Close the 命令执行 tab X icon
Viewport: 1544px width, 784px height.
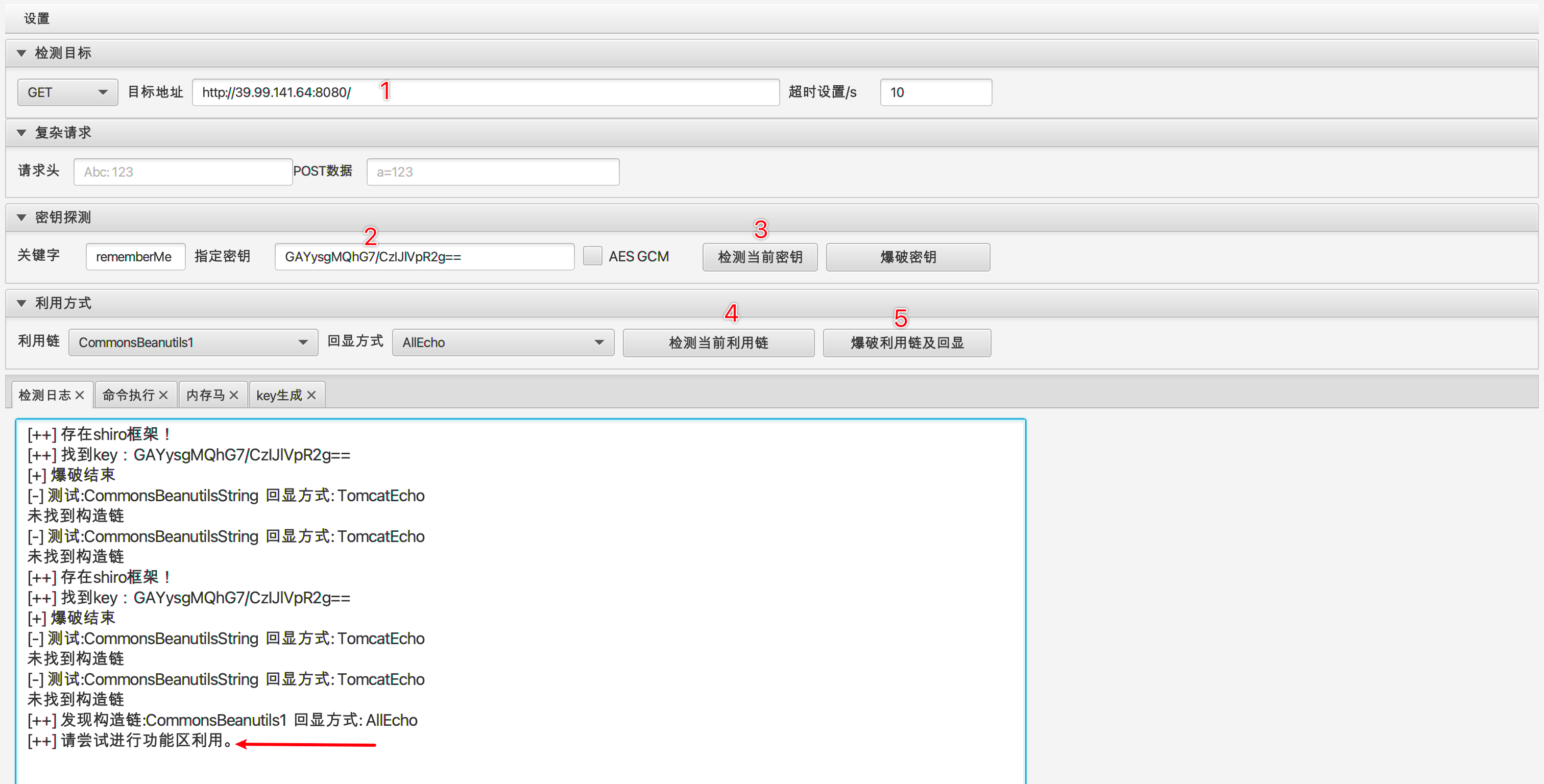[x=163, y=395]
